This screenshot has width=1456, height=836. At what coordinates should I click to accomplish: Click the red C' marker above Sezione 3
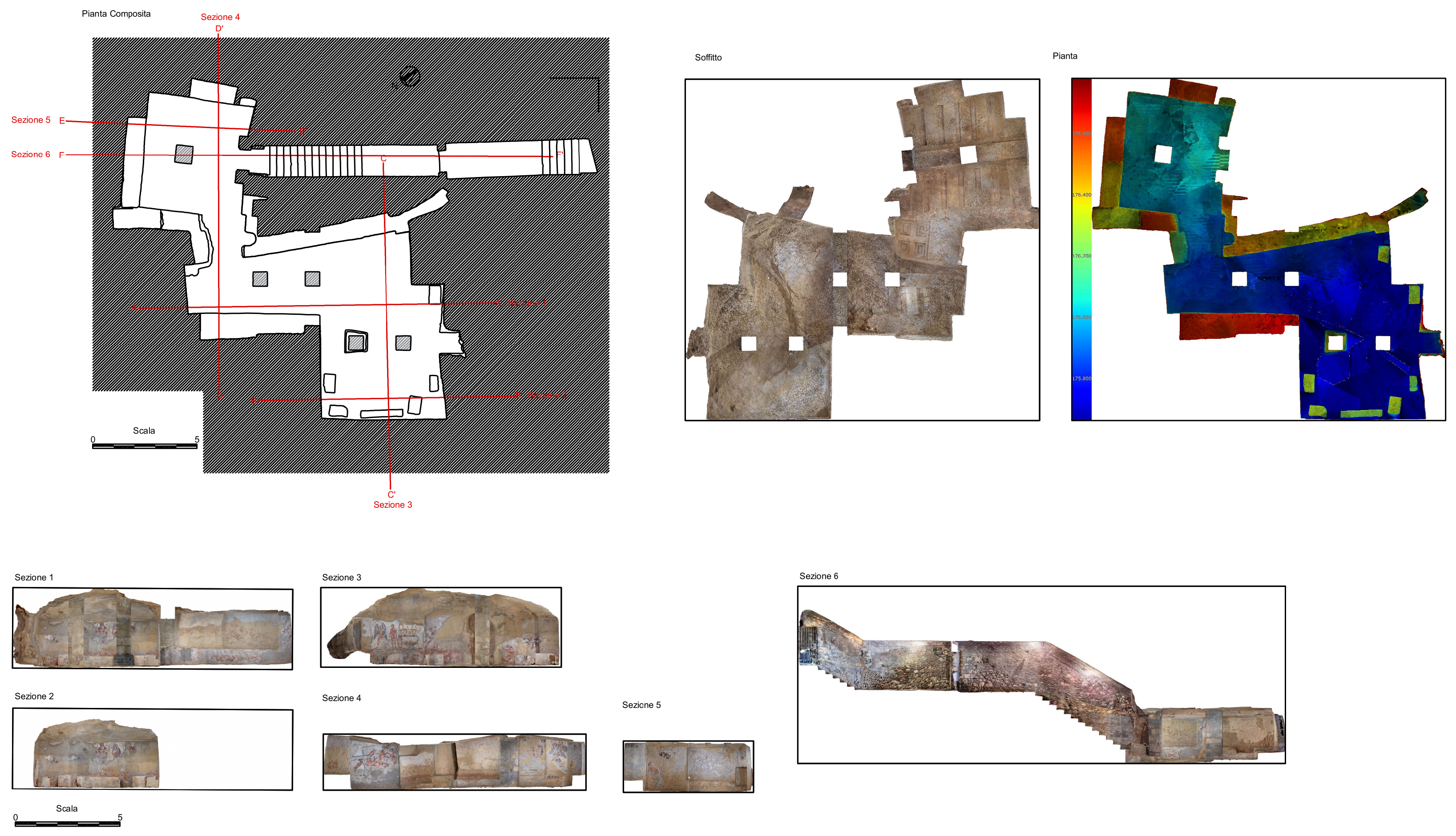click(x=391, y=494)
